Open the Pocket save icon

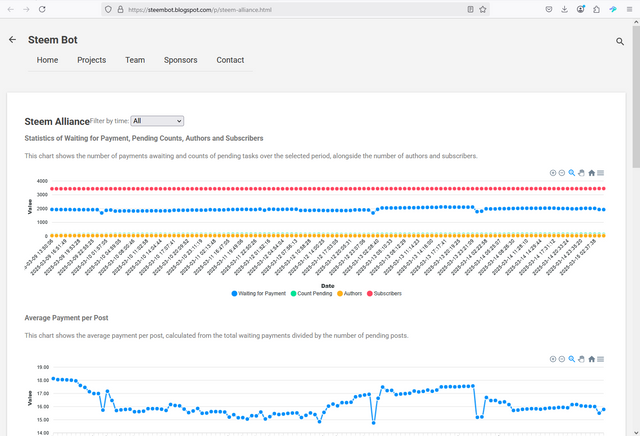pyautogui.click(x=549, y=9)
